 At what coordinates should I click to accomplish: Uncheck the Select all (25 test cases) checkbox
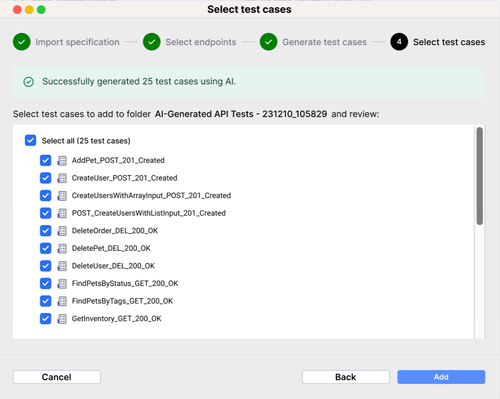(x=30, y=140)
